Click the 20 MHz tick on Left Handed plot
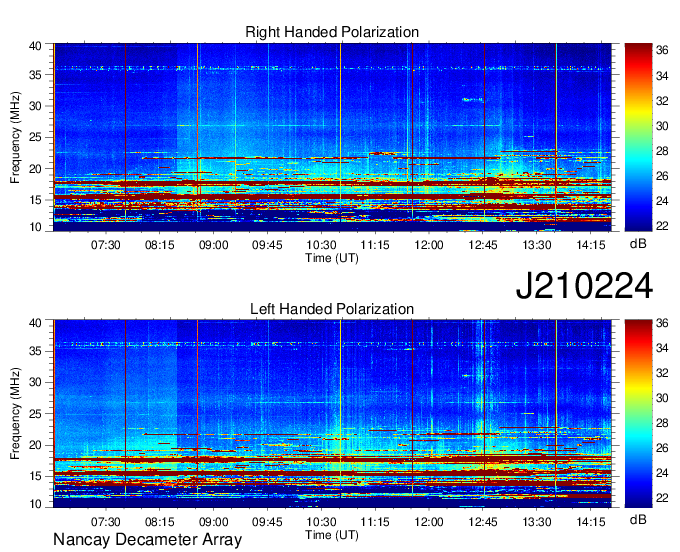The width and height of the screenshot is (680, 552). 35,445
